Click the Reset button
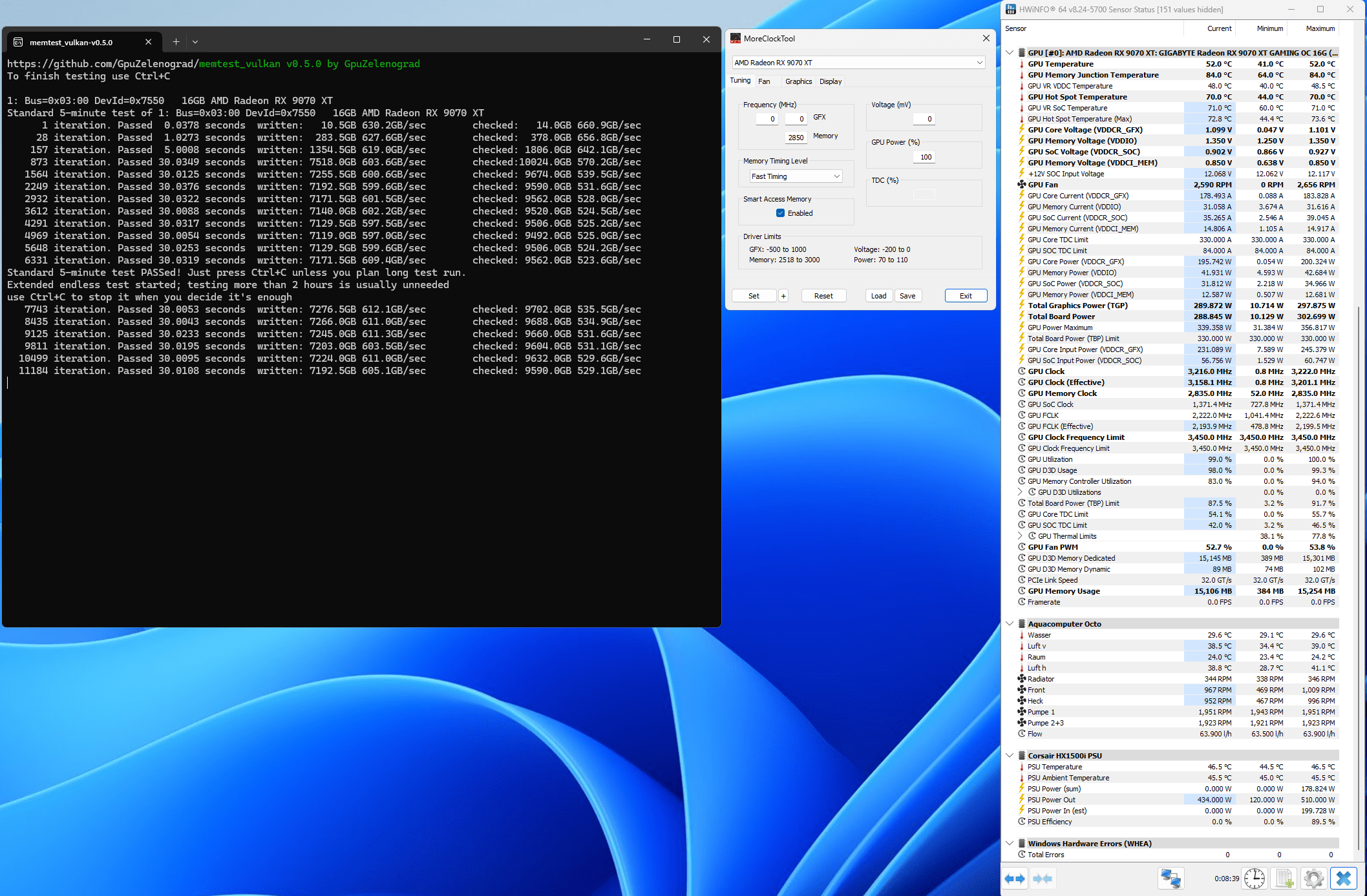This screenshot has width=1367, height=896. pos(823,296)
